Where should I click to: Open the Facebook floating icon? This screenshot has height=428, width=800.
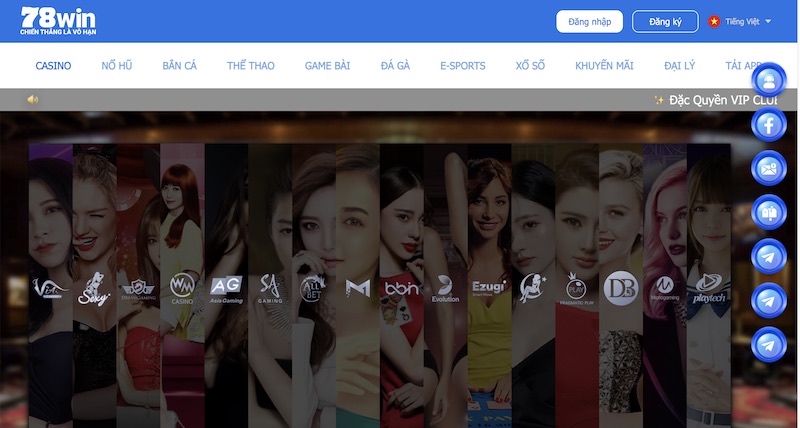(769, 124)
